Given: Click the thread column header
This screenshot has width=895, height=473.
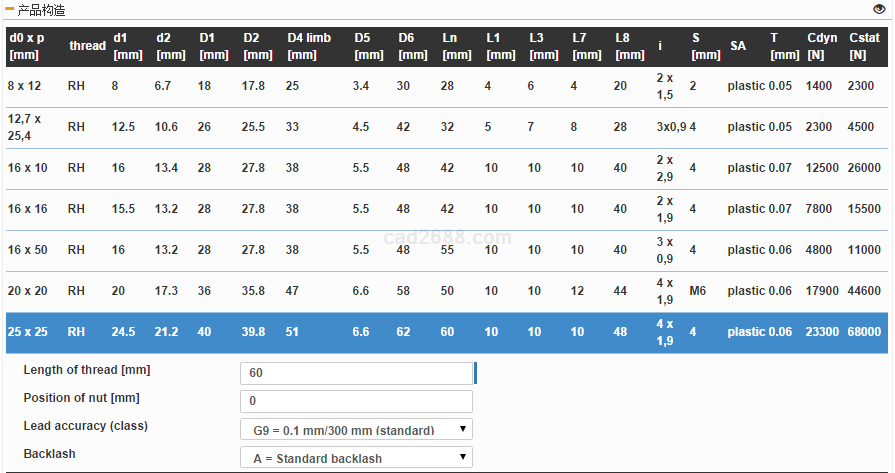Looking at the screenshot, I should point(87,46).
